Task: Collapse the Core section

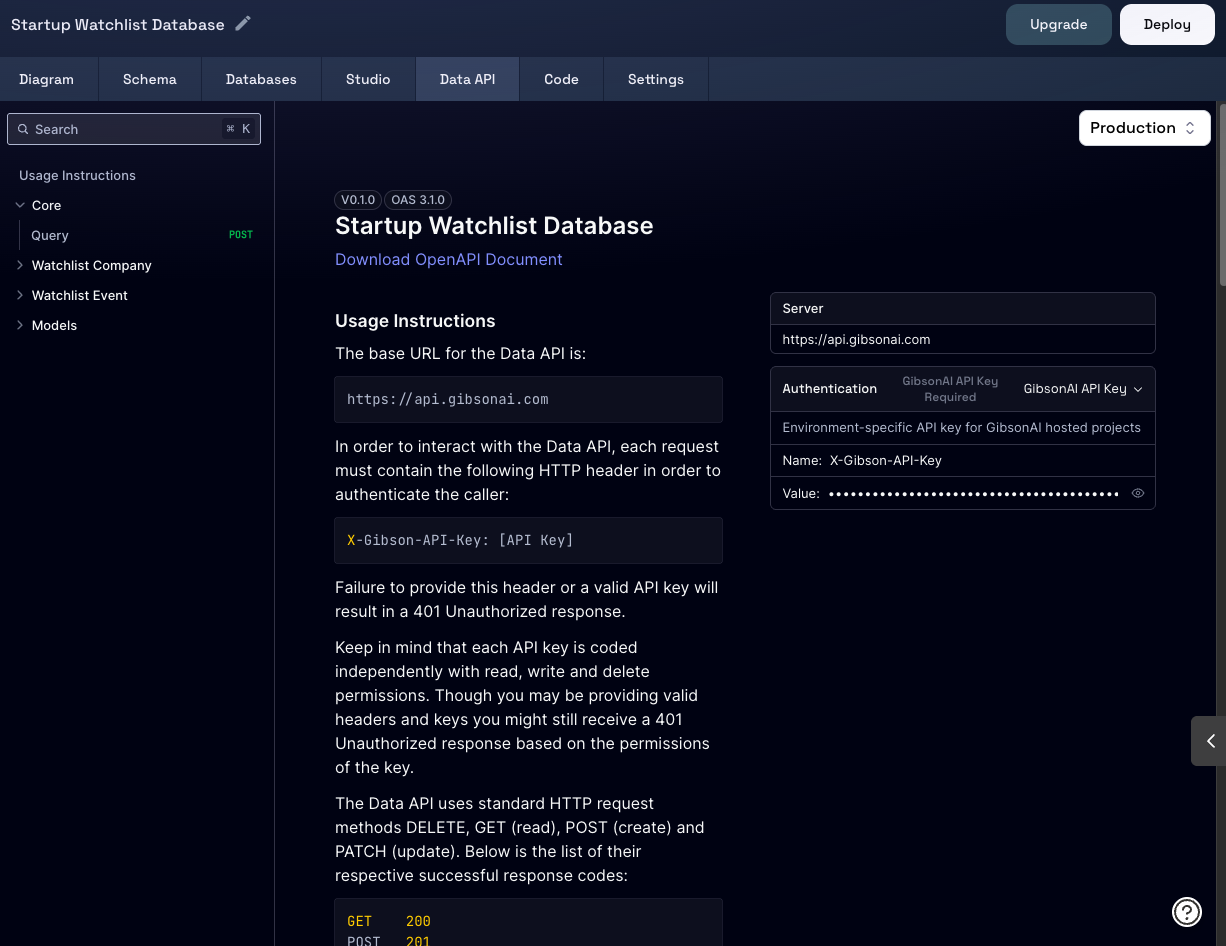Action: pyautogui.click(x=20, y=205)
